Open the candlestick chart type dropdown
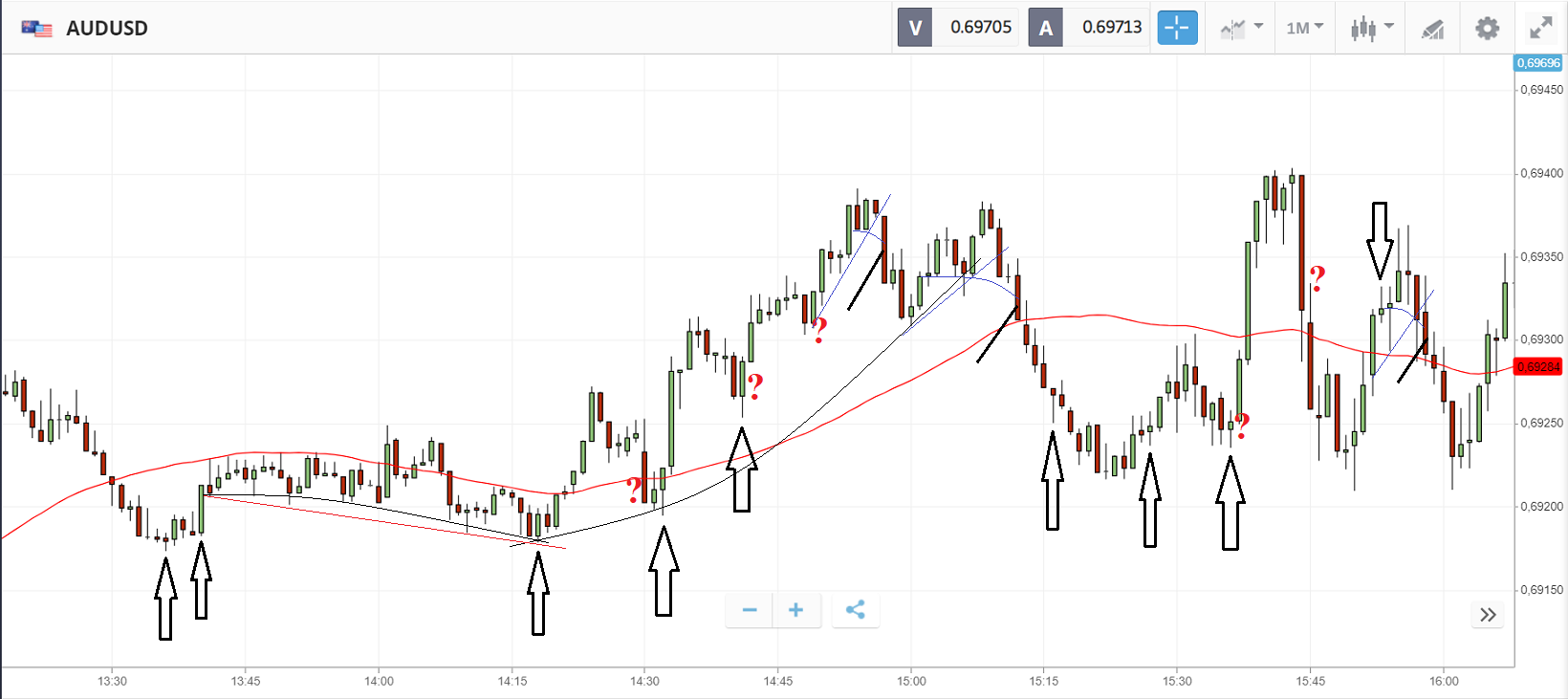 click(x=1372, y=28)
